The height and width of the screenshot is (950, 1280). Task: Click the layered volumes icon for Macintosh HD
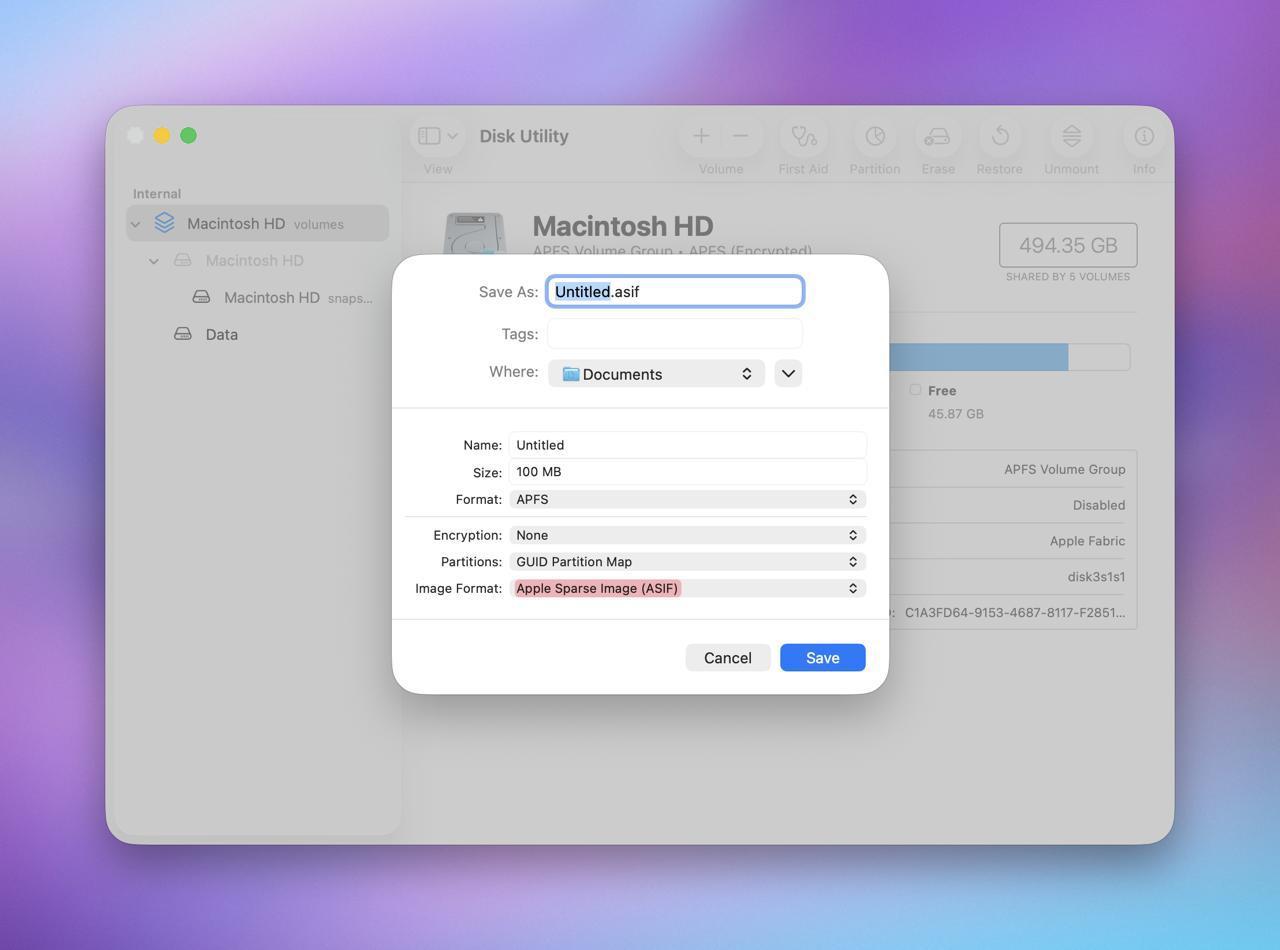click(164, 223)
